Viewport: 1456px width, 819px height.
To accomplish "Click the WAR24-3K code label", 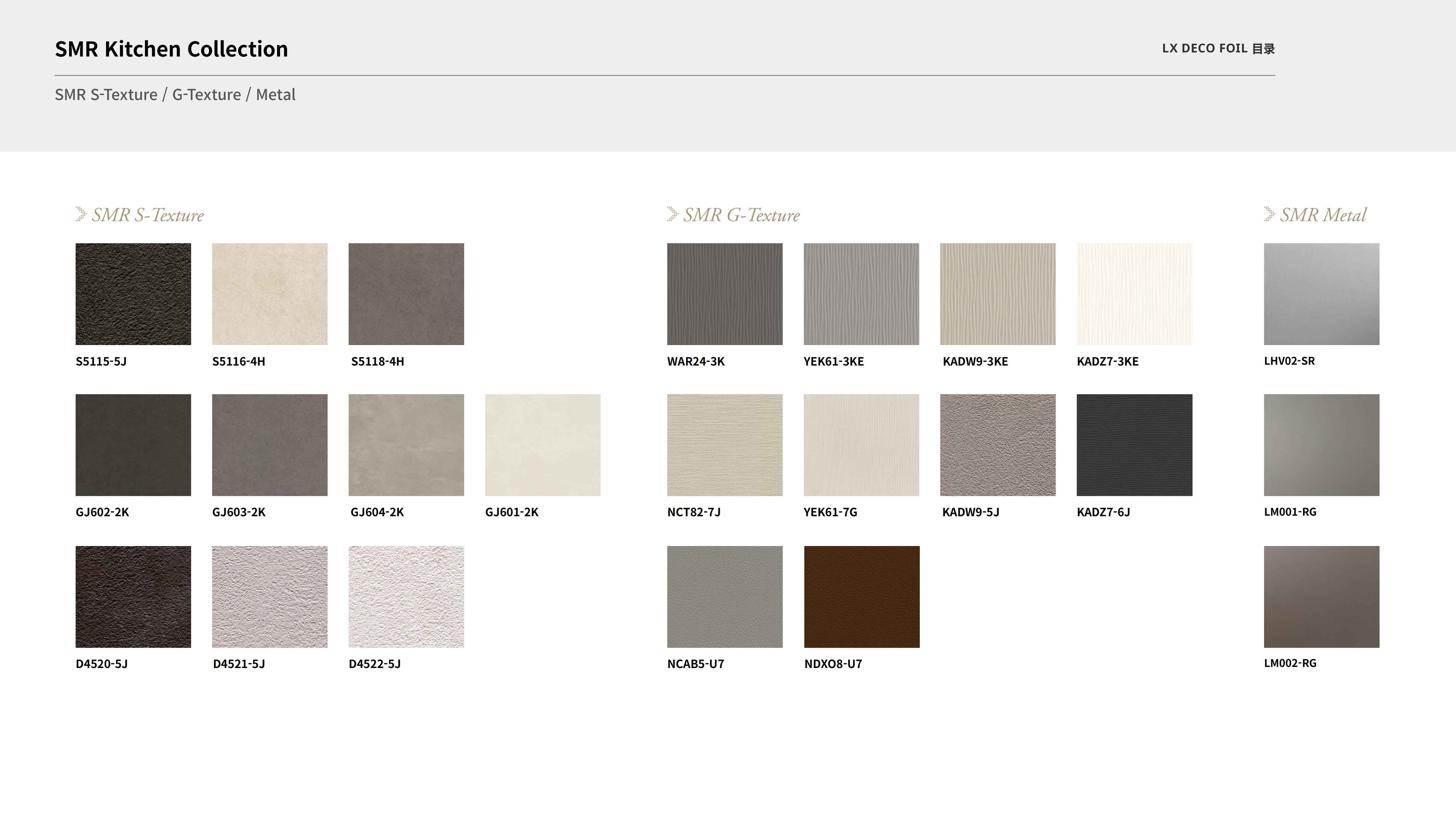I will tap(696, 361).
